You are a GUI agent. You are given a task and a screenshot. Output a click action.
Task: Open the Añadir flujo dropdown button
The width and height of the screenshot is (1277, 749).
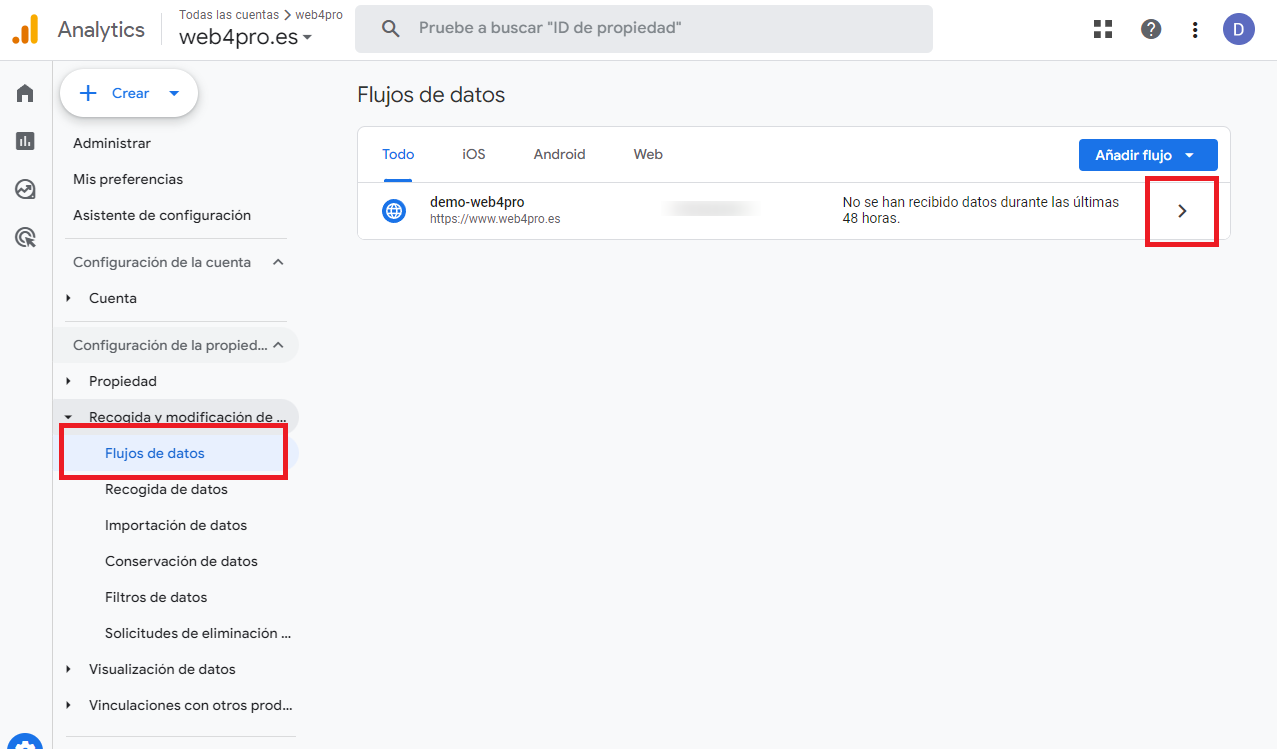1147,155
